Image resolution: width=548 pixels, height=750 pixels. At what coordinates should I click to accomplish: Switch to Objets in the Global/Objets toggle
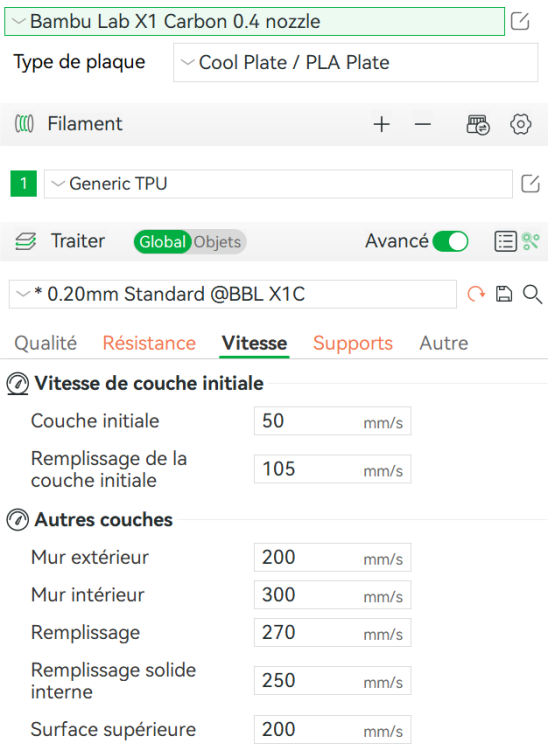click(x=218, y=242)
